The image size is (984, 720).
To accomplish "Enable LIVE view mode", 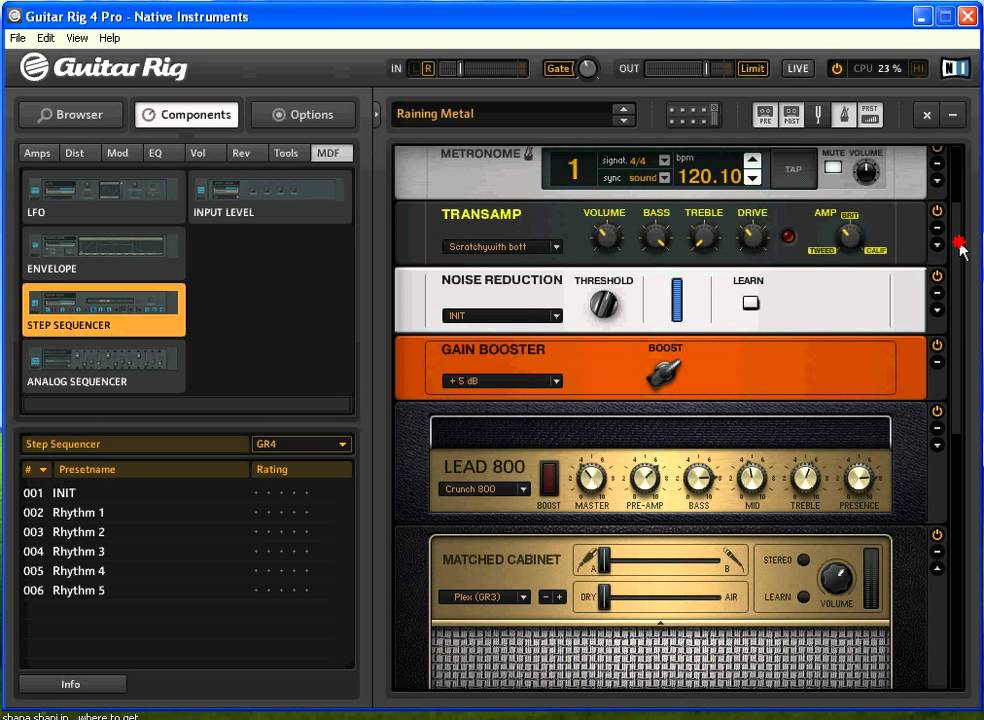I will pyautogui.click(x=798, y=68).
